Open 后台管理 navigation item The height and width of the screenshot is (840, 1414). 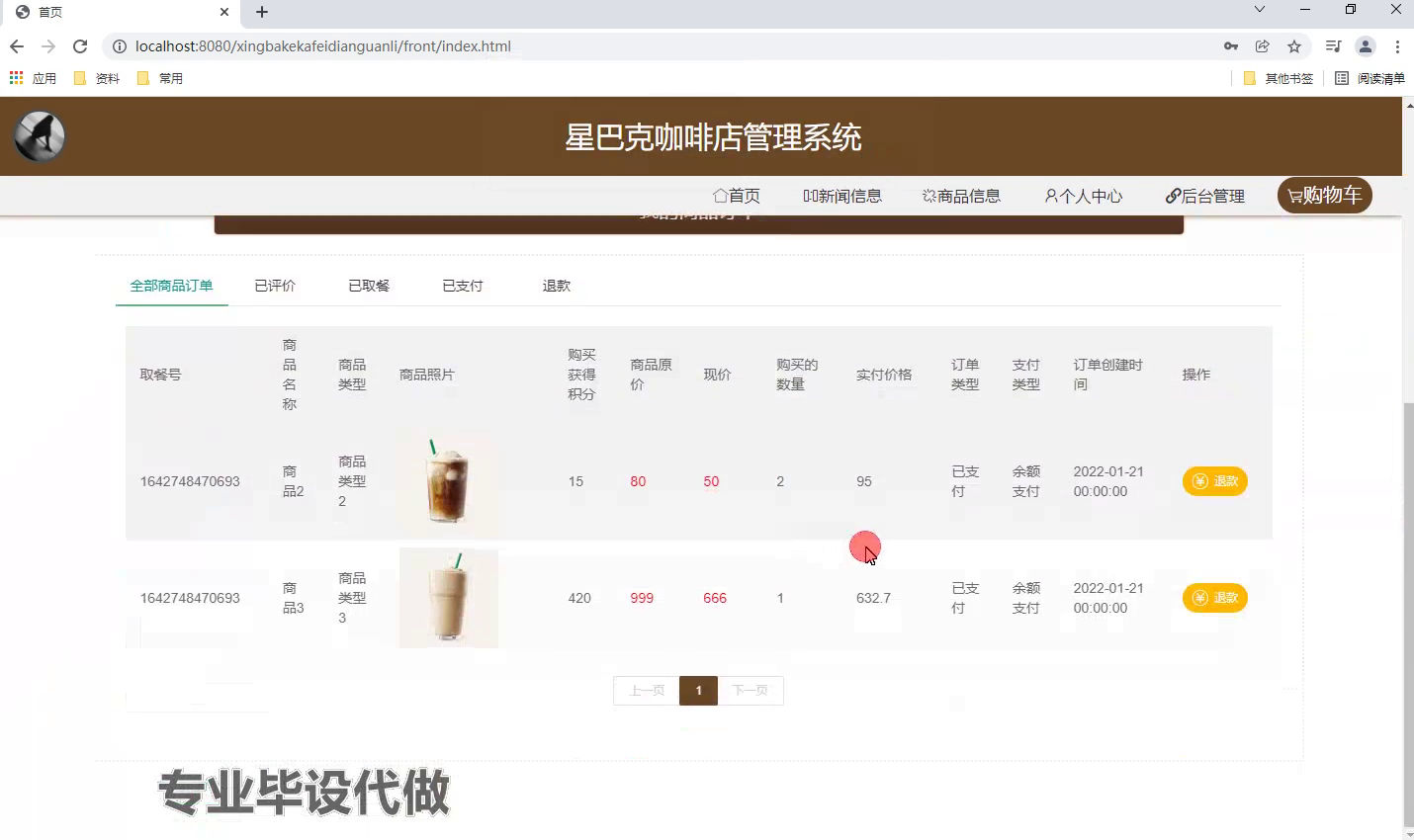(x=1205, y=196)
